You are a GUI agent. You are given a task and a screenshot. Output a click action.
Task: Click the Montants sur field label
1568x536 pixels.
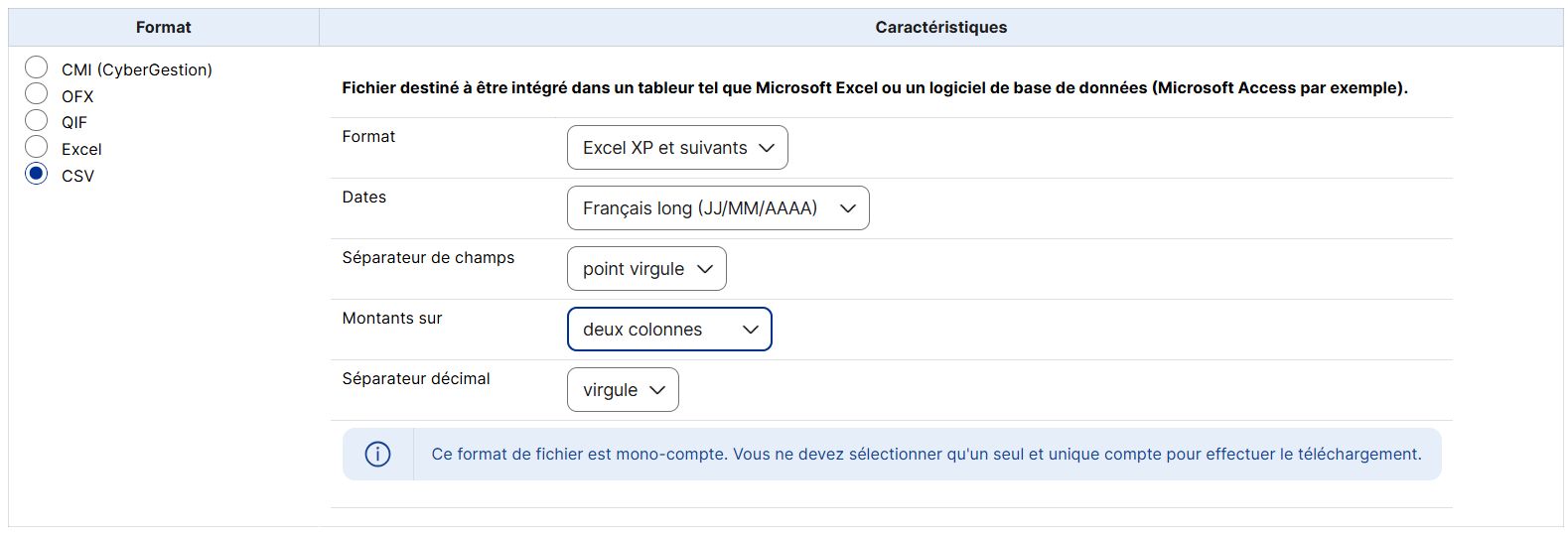(392, 319)
